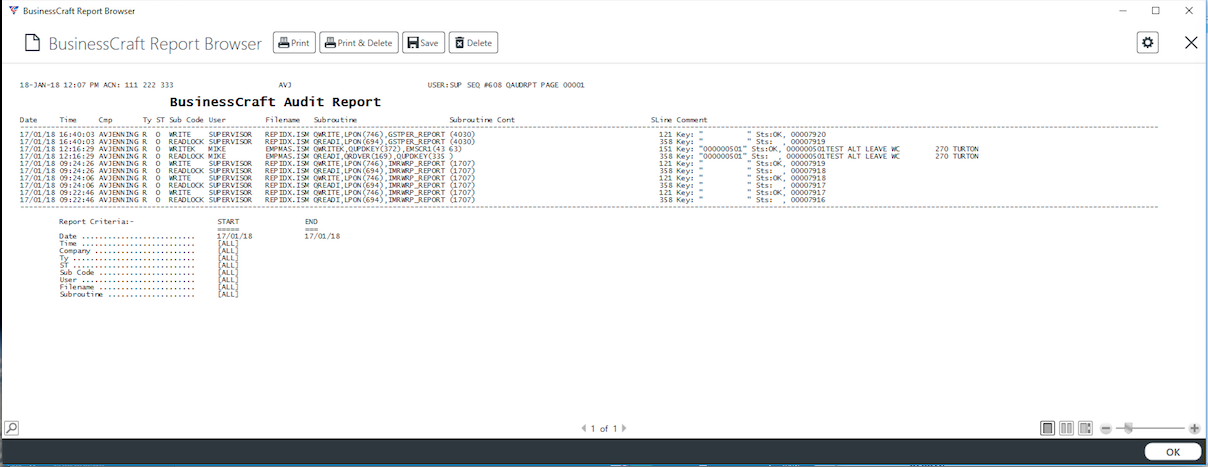Screen dimensions: 1208x467
Task: Click the [ALL] value next to Company
Action: [x=228, y=250]
